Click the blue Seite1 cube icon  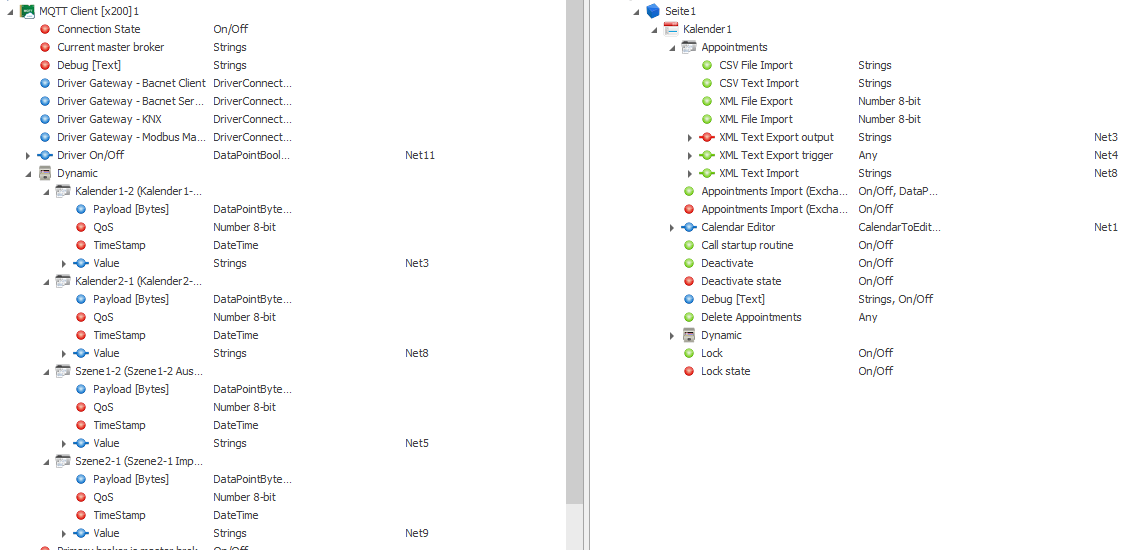(653, 11)
